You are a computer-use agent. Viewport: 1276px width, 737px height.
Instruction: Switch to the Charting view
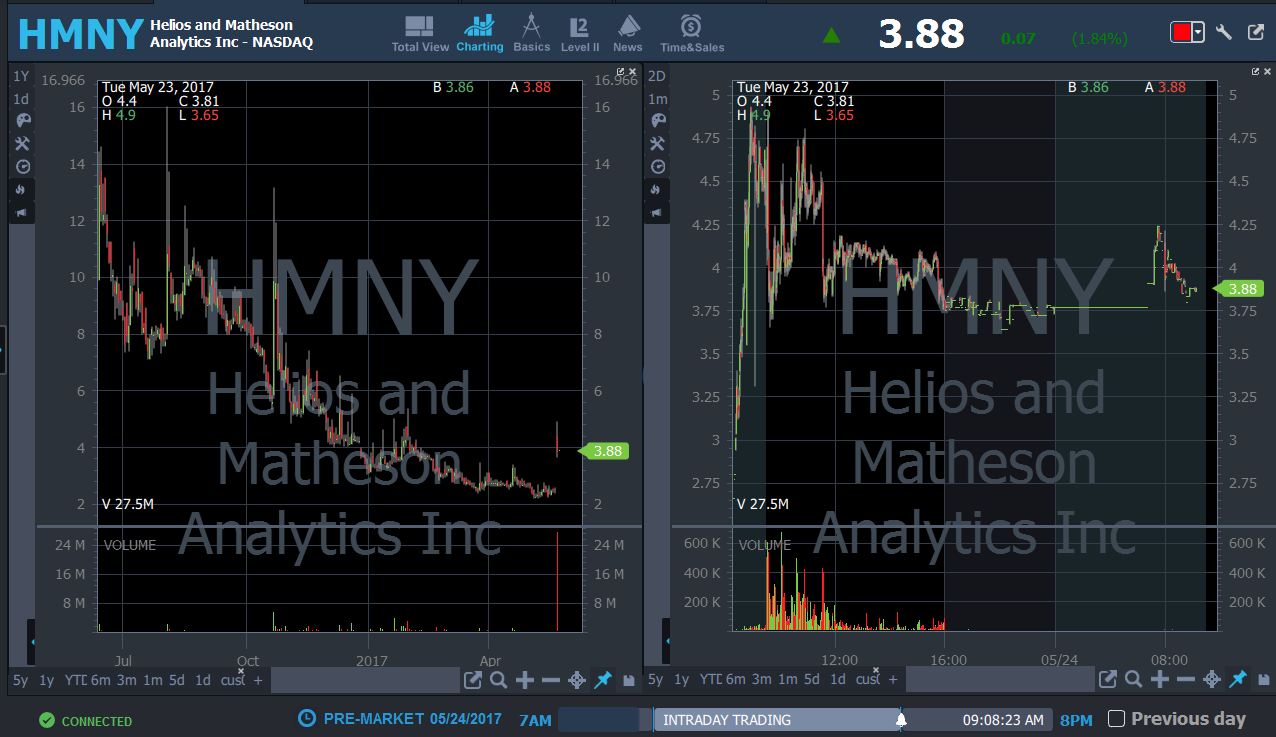tap(479, 34)
